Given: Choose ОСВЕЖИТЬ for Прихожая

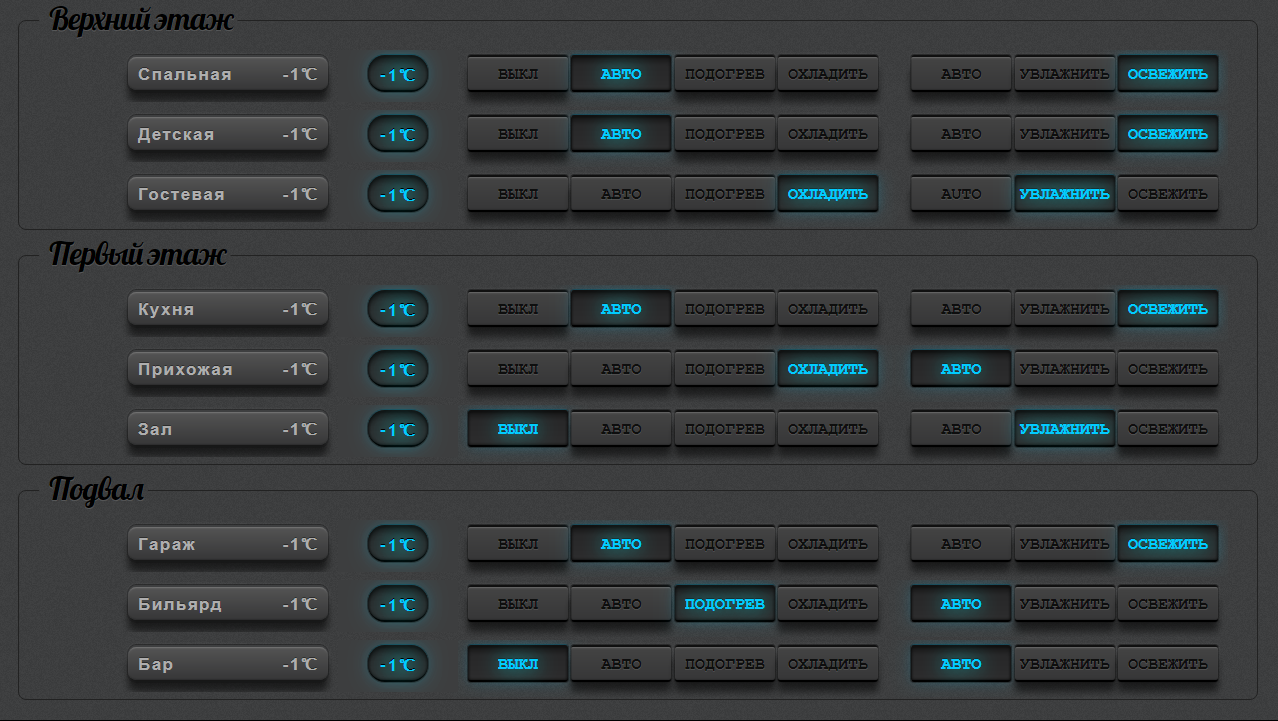Looking at the screenshot, I should (1168, 369).
